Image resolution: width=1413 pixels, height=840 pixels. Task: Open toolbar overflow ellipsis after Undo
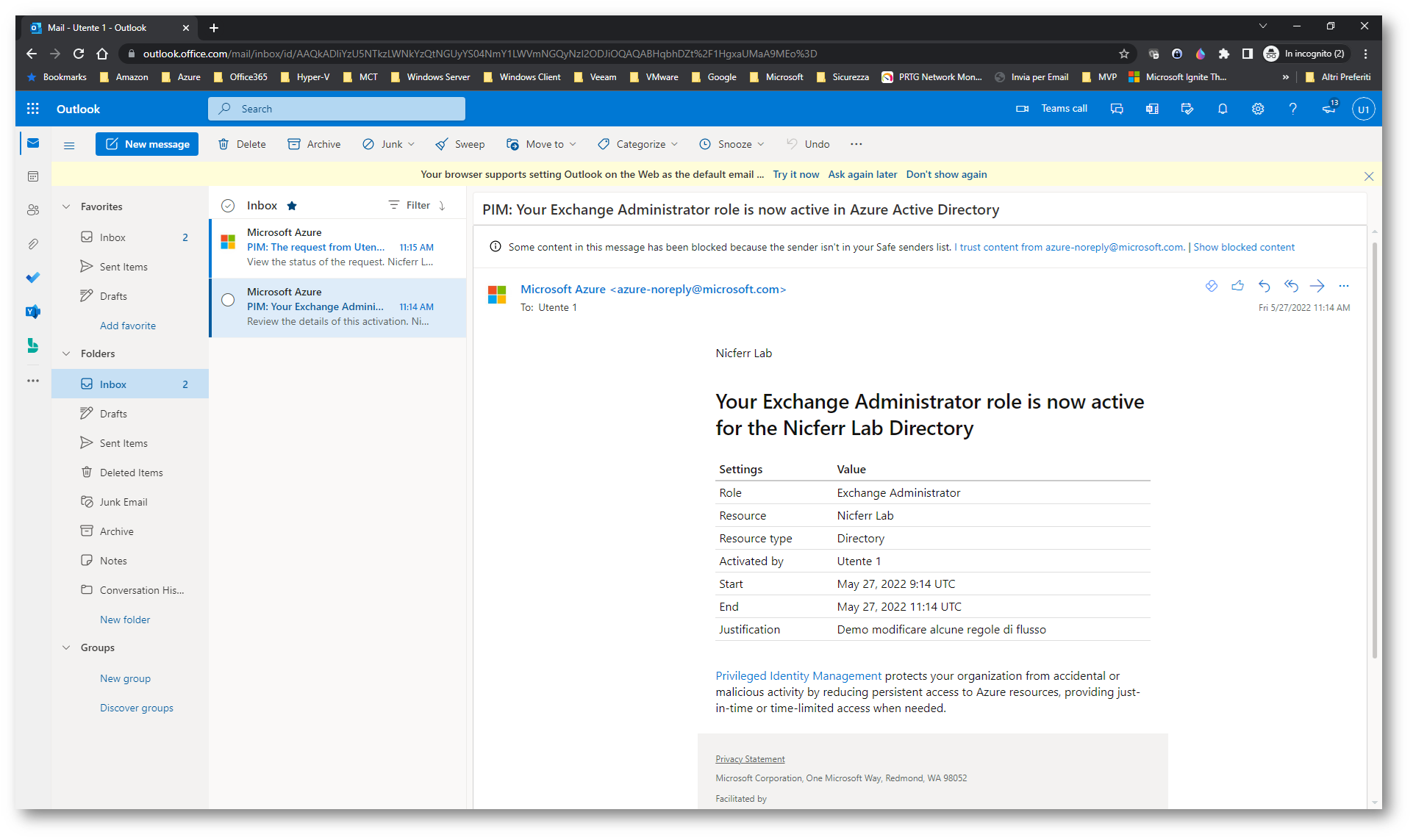tap(856, 144)
